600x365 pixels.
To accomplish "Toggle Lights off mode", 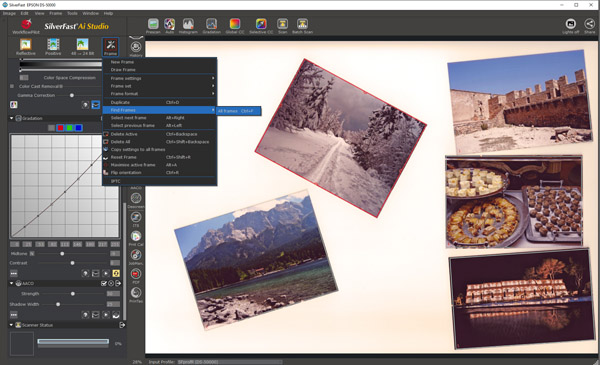I will click(x=571, y=26).
